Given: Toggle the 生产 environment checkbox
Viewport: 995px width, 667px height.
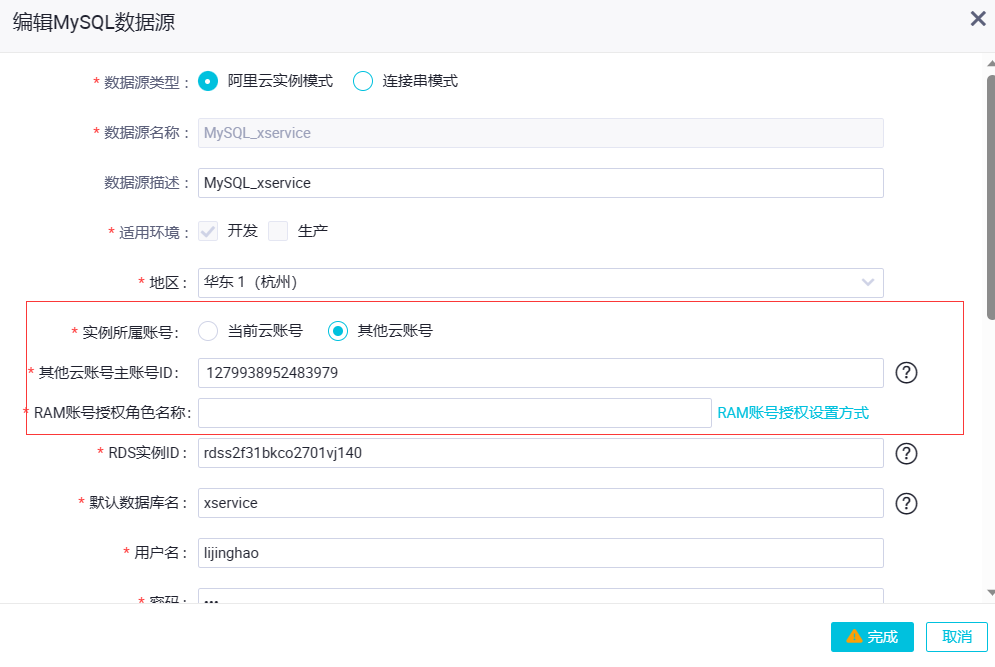Looking at the screenshot, I should (x=278, y=231).
